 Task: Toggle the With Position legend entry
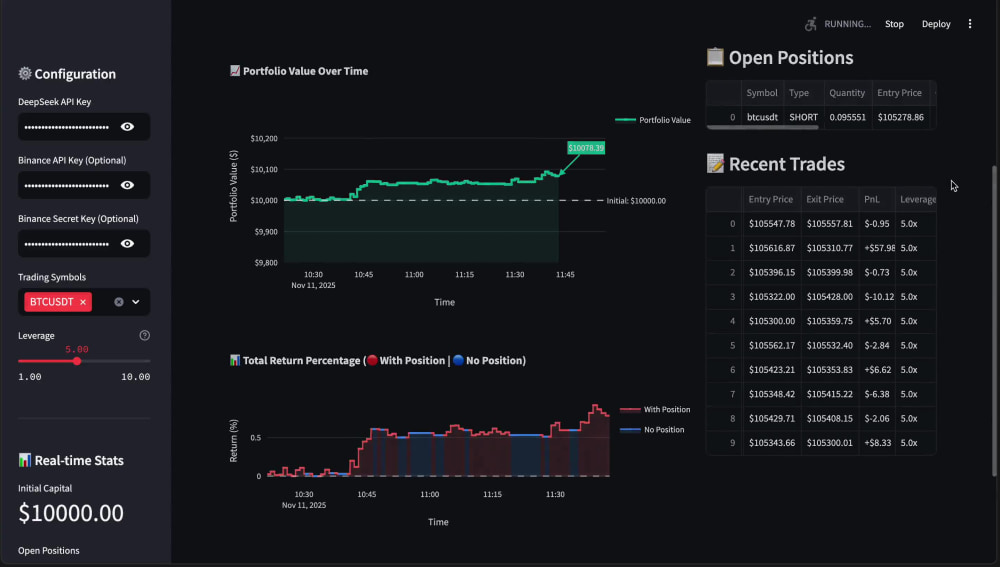[x=655, y=409]
